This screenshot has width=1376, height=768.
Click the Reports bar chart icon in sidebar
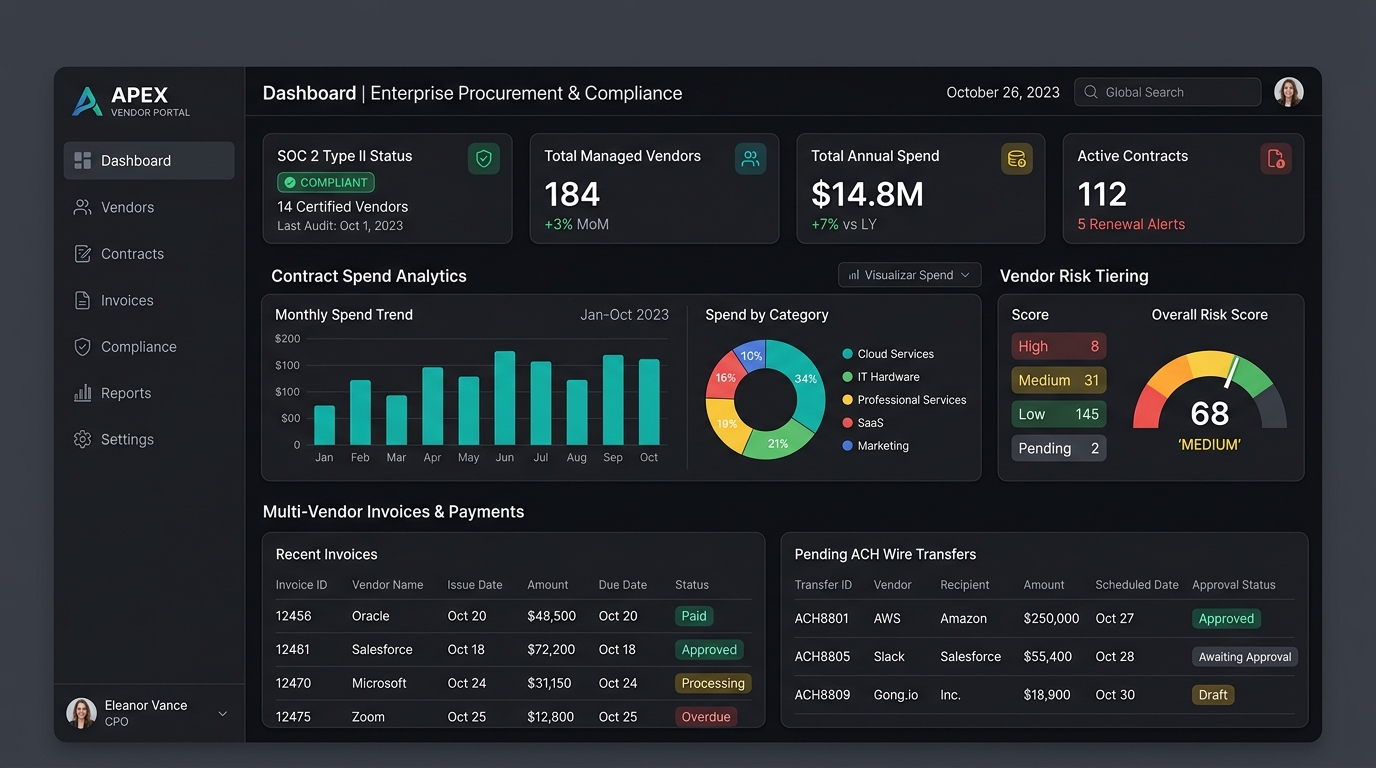click(x=83, y=393)
